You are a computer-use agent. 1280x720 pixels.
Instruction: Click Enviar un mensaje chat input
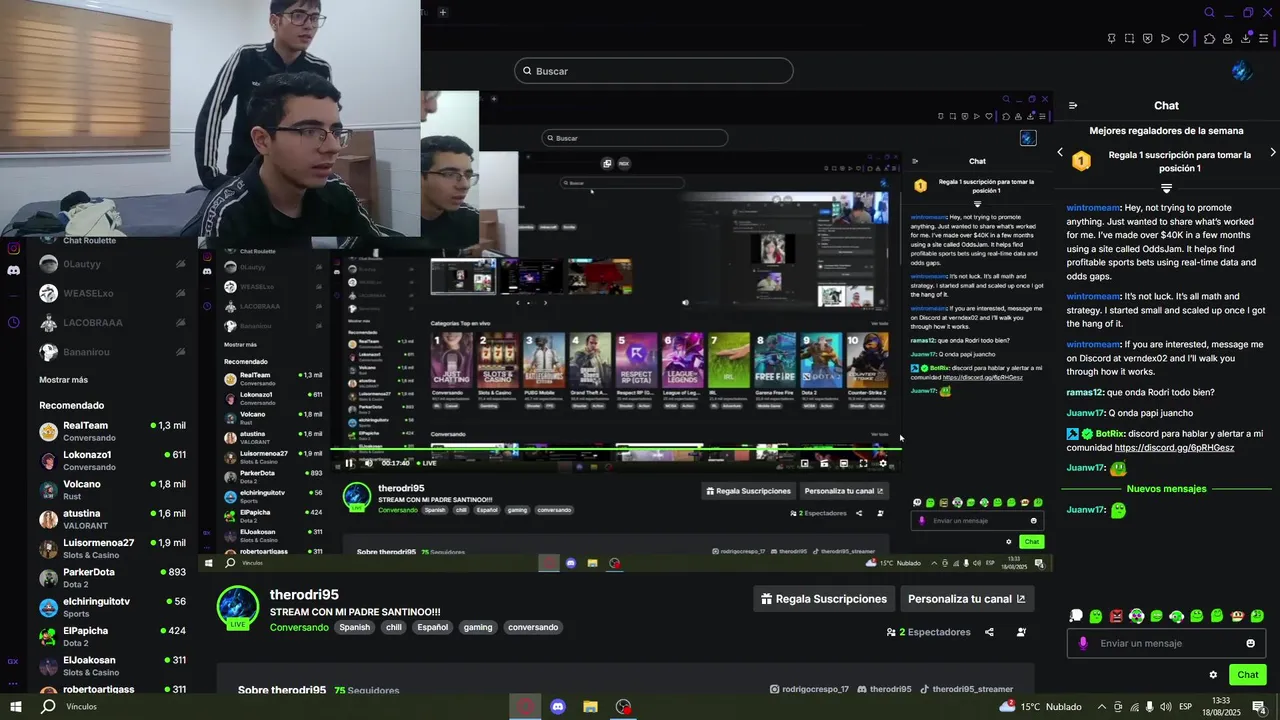tap(1166, 643)
